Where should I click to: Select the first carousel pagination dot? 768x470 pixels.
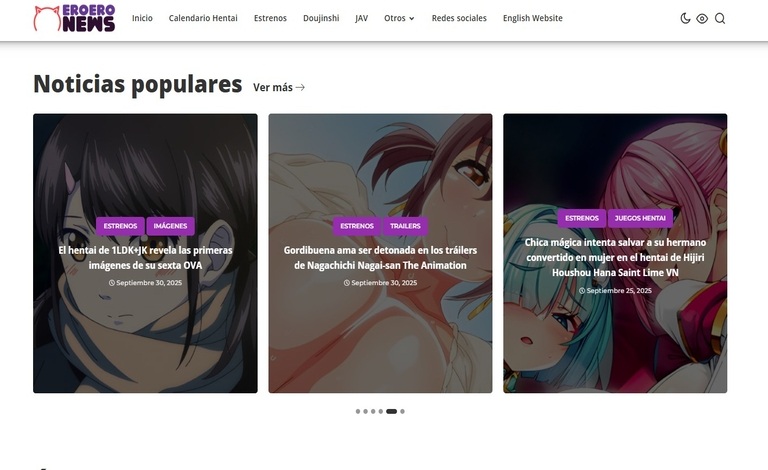coord(358,411)
